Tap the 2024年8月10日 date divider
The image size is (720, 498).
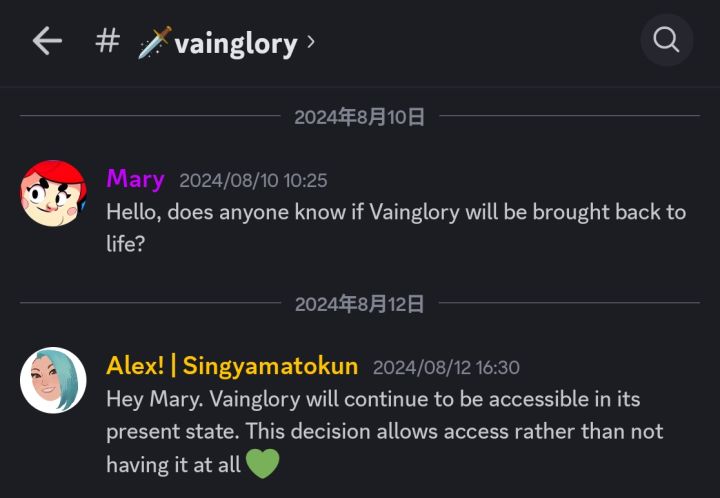(360, 117)
